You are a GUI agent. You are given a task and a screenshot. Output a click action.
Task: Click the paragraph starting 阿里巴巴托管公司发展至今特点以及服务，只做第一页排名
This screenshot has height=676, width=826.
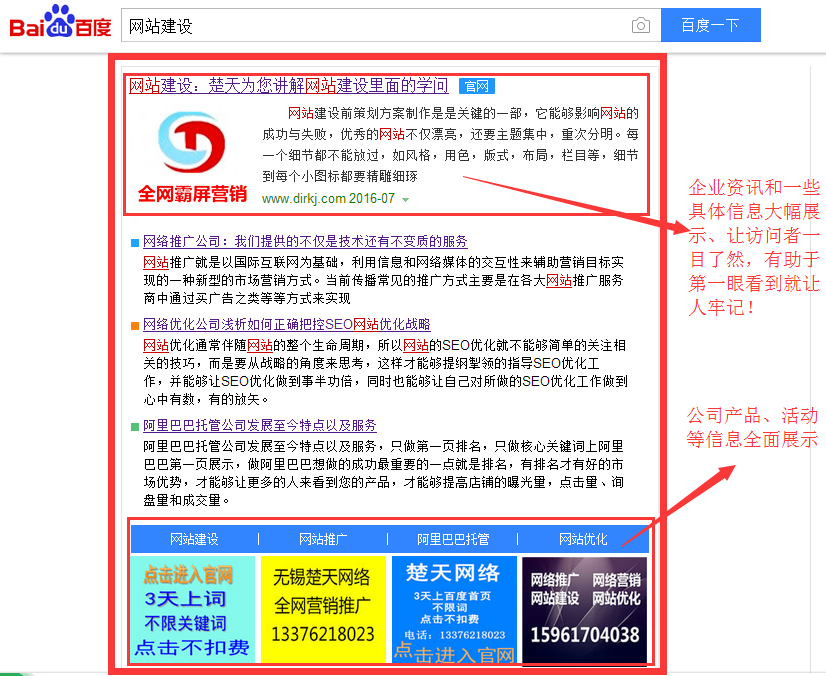pos(384,473)
